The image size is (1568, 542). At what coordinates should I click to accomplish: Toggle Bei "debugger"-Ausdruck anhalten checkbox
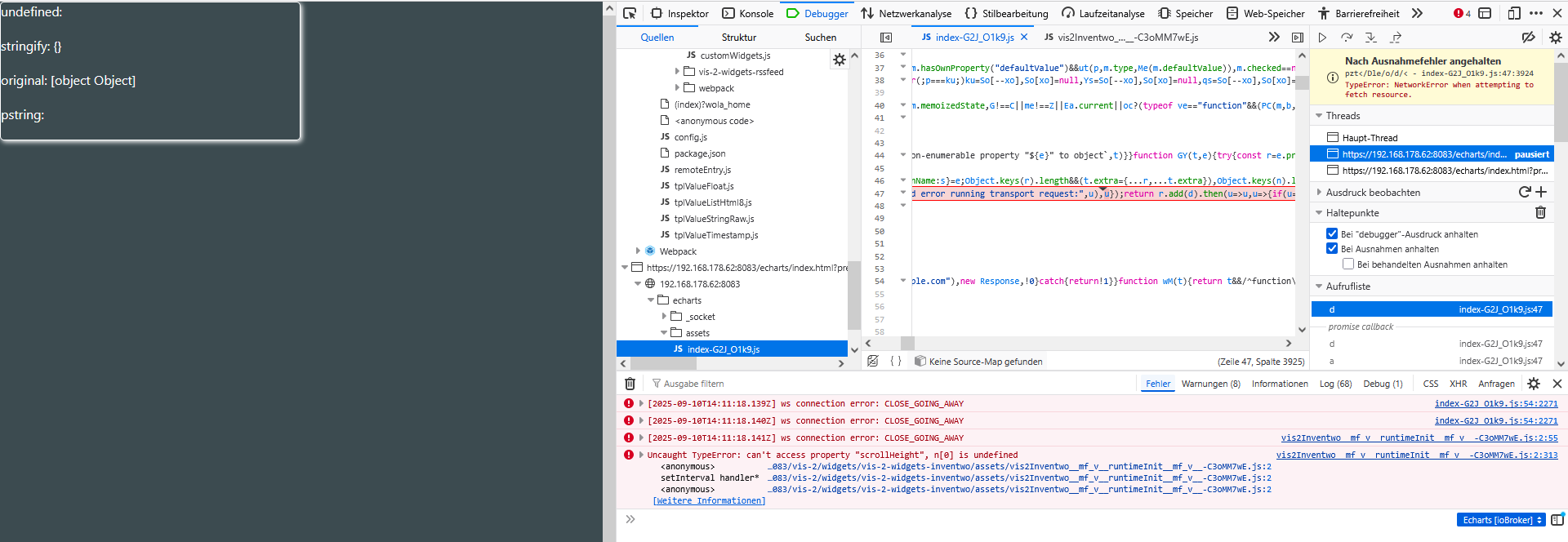click(x=1332, y=233)
